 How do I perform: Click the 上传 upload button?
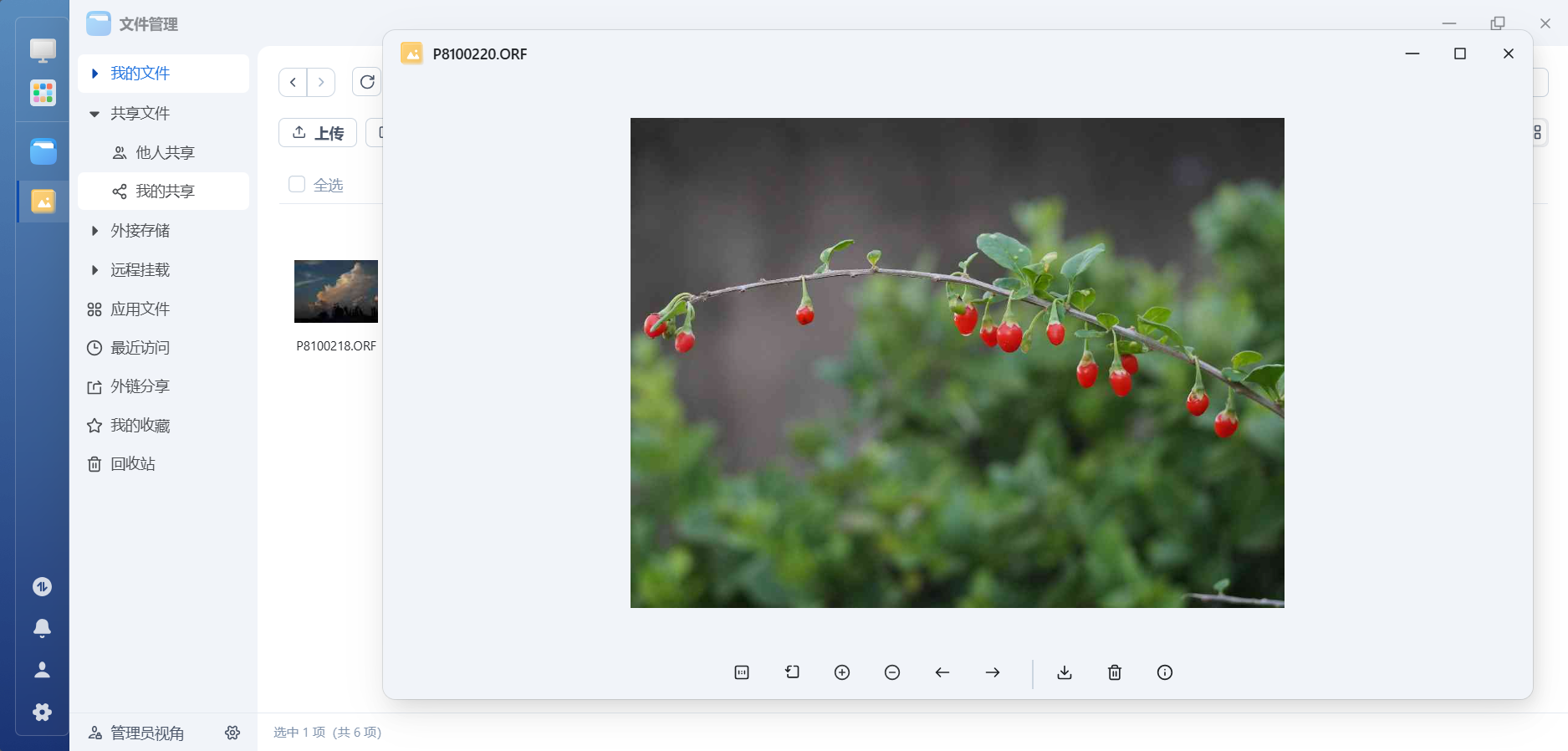(x=318, y=133)
